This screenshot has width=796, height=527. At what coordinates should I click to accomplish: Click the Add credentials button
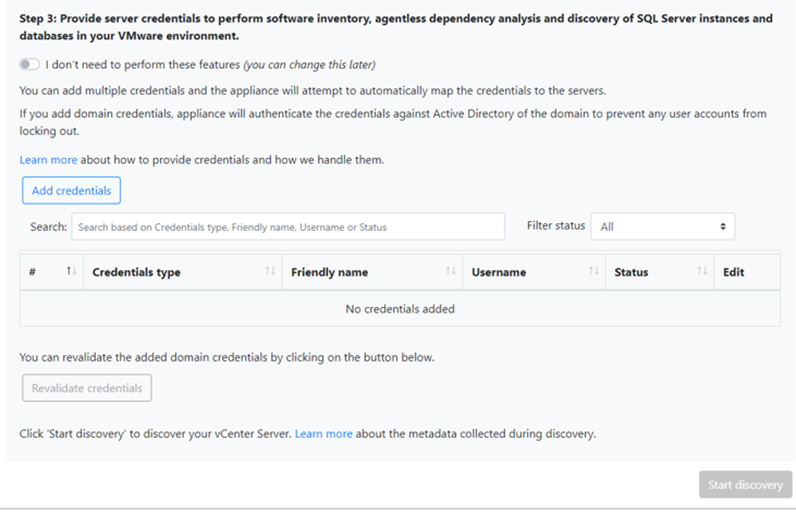71,190
